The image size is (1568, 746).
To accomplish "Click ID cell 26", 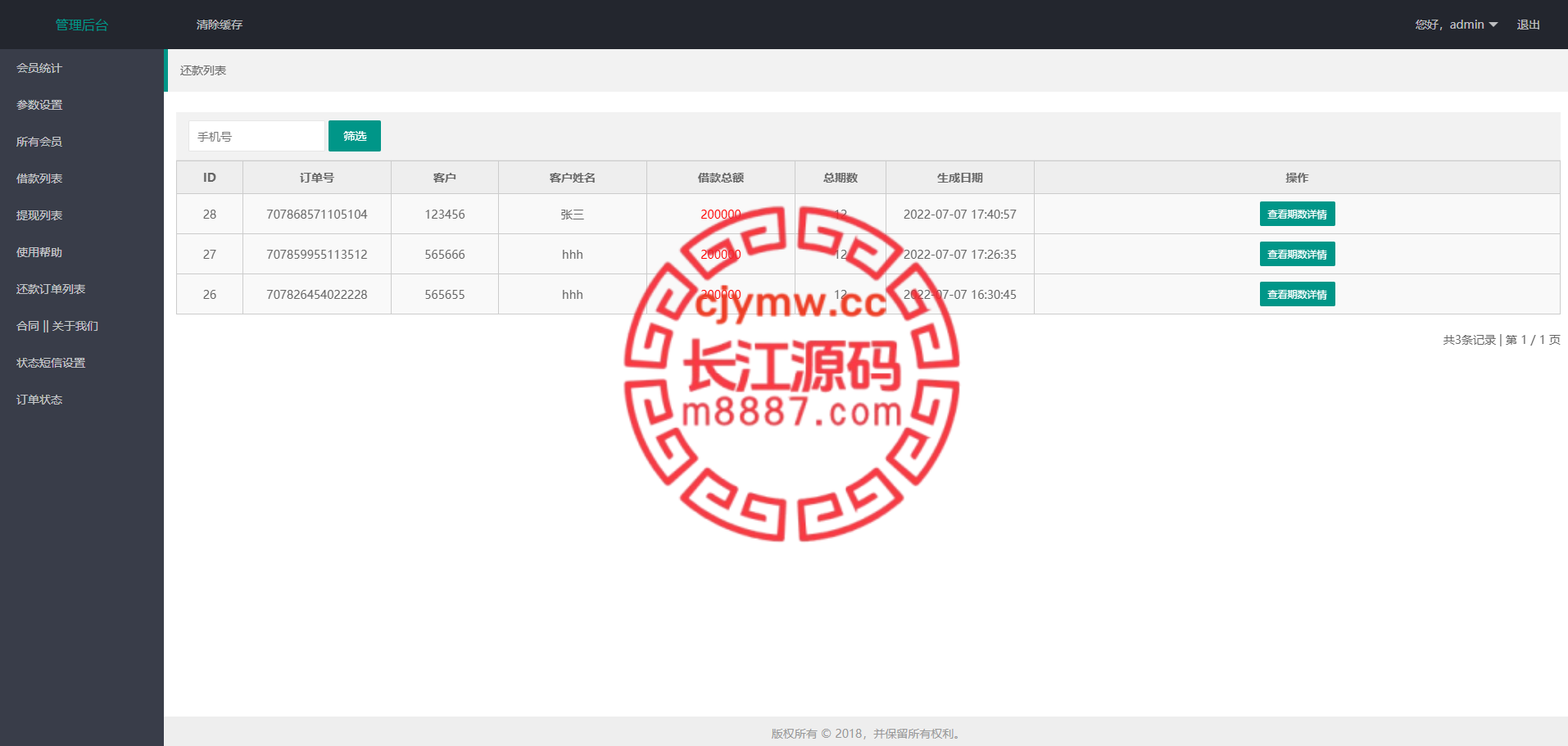I will (210, 295).
